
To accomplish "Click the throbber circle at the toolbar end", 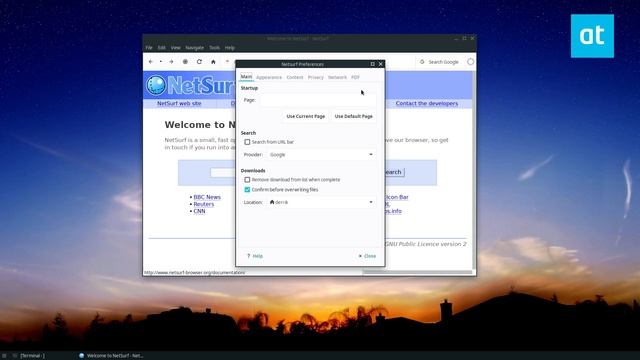I will (x=470, y=62).
